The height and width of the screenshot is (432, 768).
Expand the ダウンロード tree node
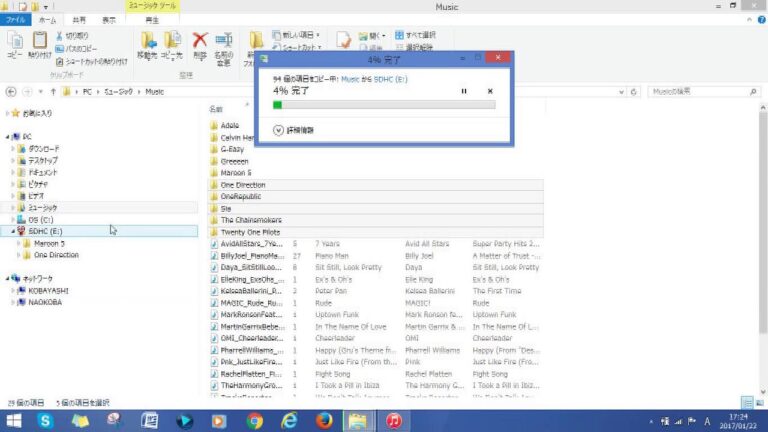[x=13, y=149]
